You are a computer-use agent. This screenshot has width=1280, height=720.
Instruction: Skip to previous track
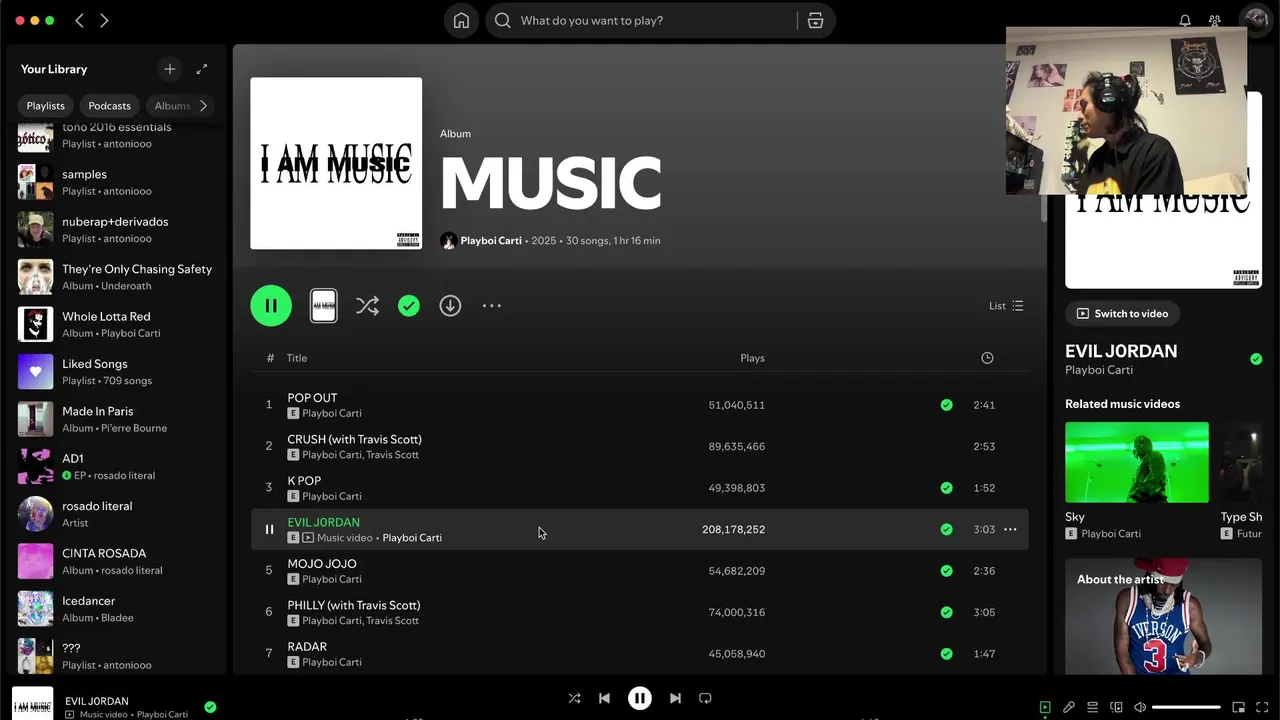(x=604, y=698)
